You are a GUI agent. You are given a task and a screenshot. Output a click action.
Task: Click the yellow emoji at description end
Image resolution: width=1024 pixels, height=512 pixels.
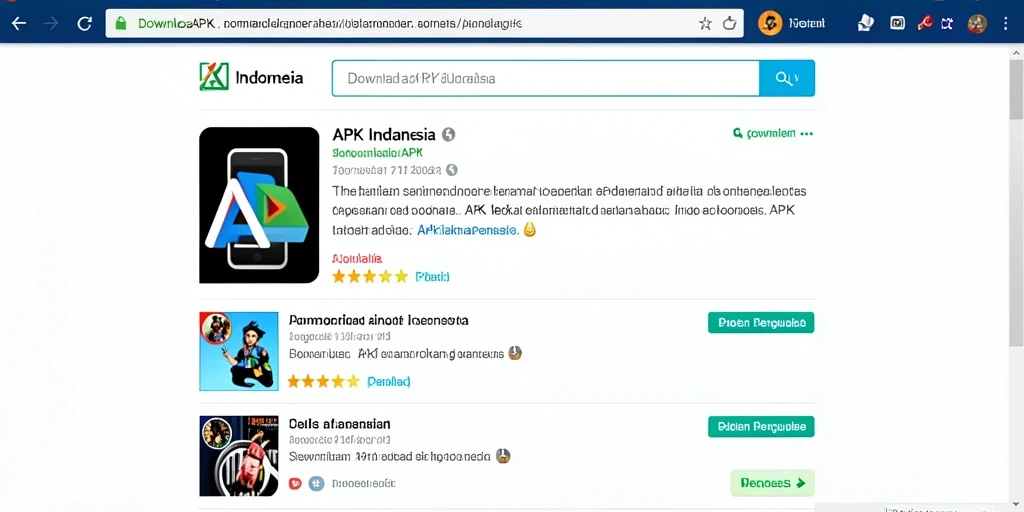coord(530,229)
